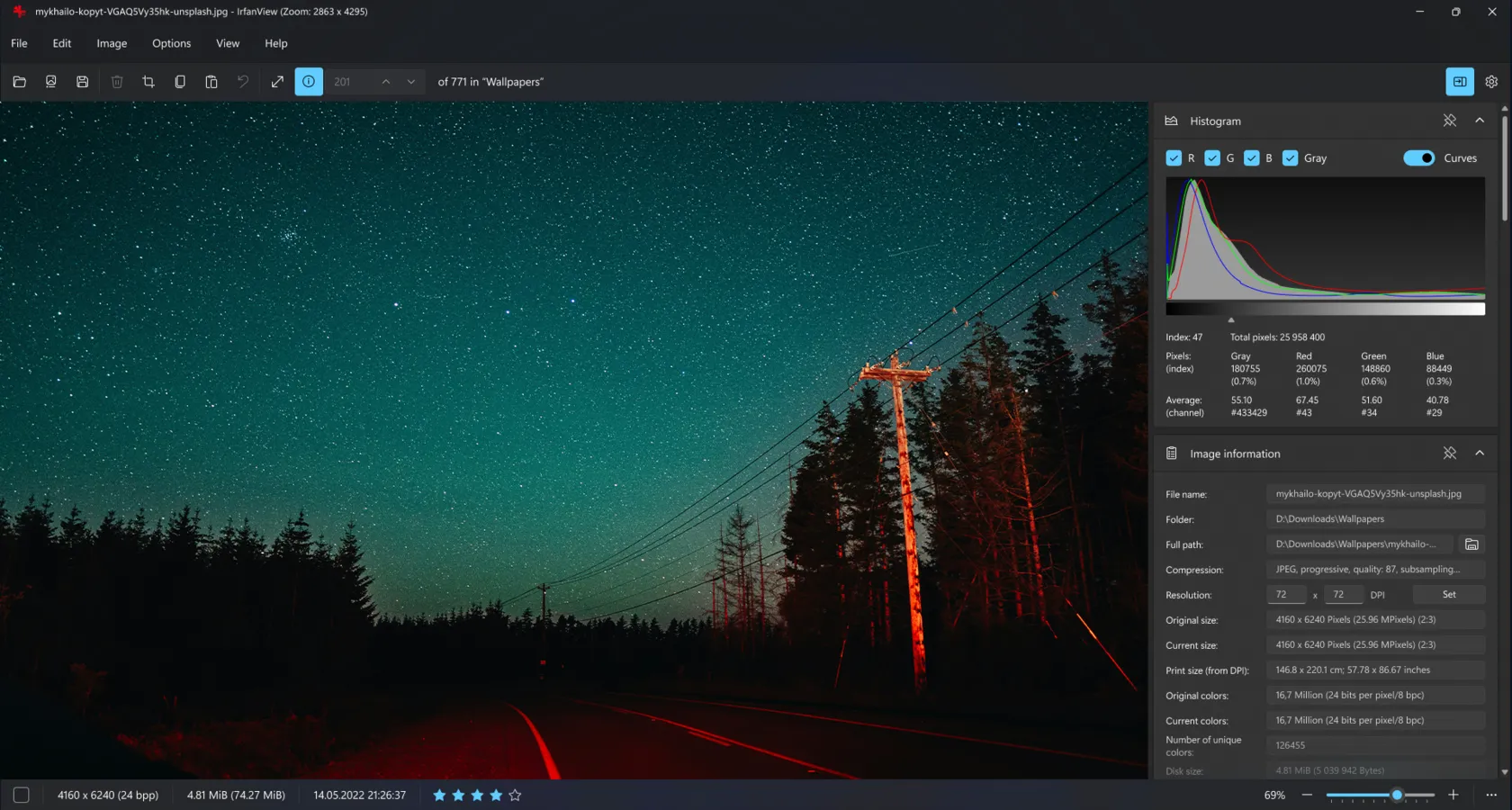Delete the image using the trash icon
The image size is (1512, 810).
(117, 82)
